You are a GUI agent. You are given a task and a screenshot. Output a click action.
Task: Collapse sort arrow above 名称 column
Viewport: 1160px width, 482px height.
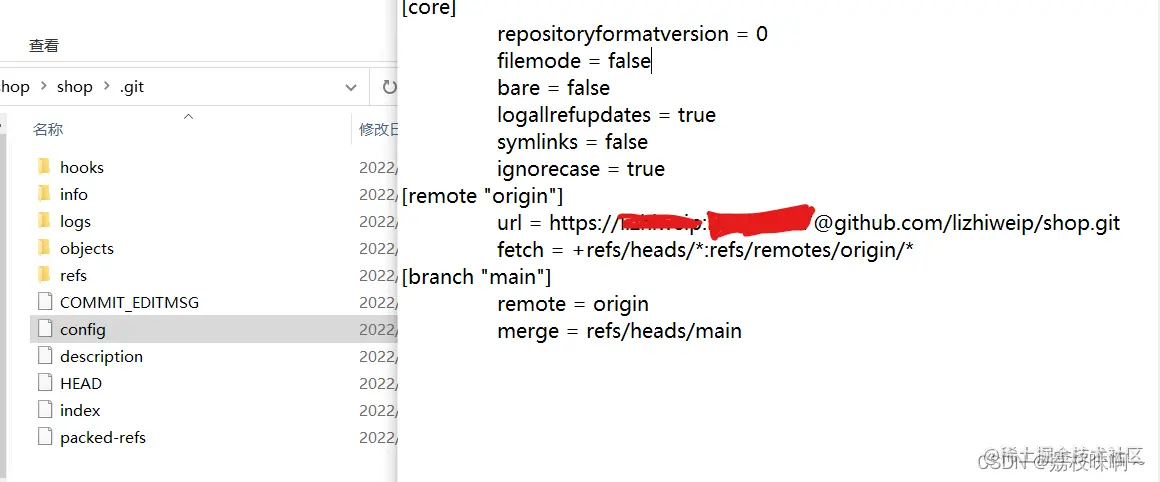tap(188, 117)
